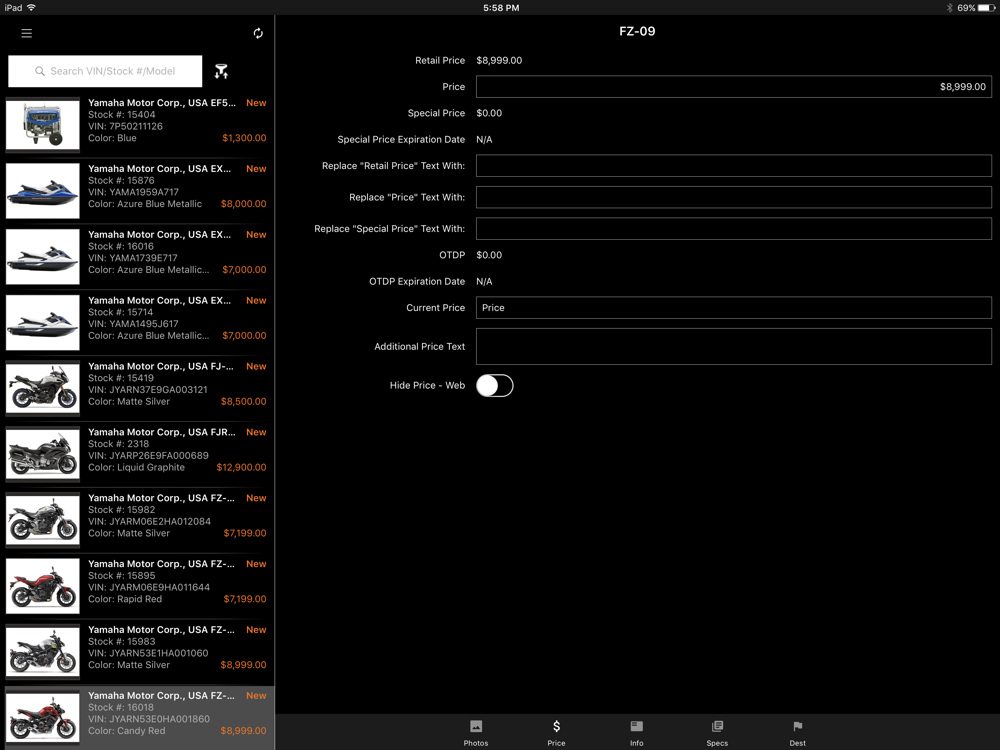This screenshot has width=1000, height=750.
Task: Open thumbnail for VIN YAMA1739E717
Action: click(x=43, y=256)
